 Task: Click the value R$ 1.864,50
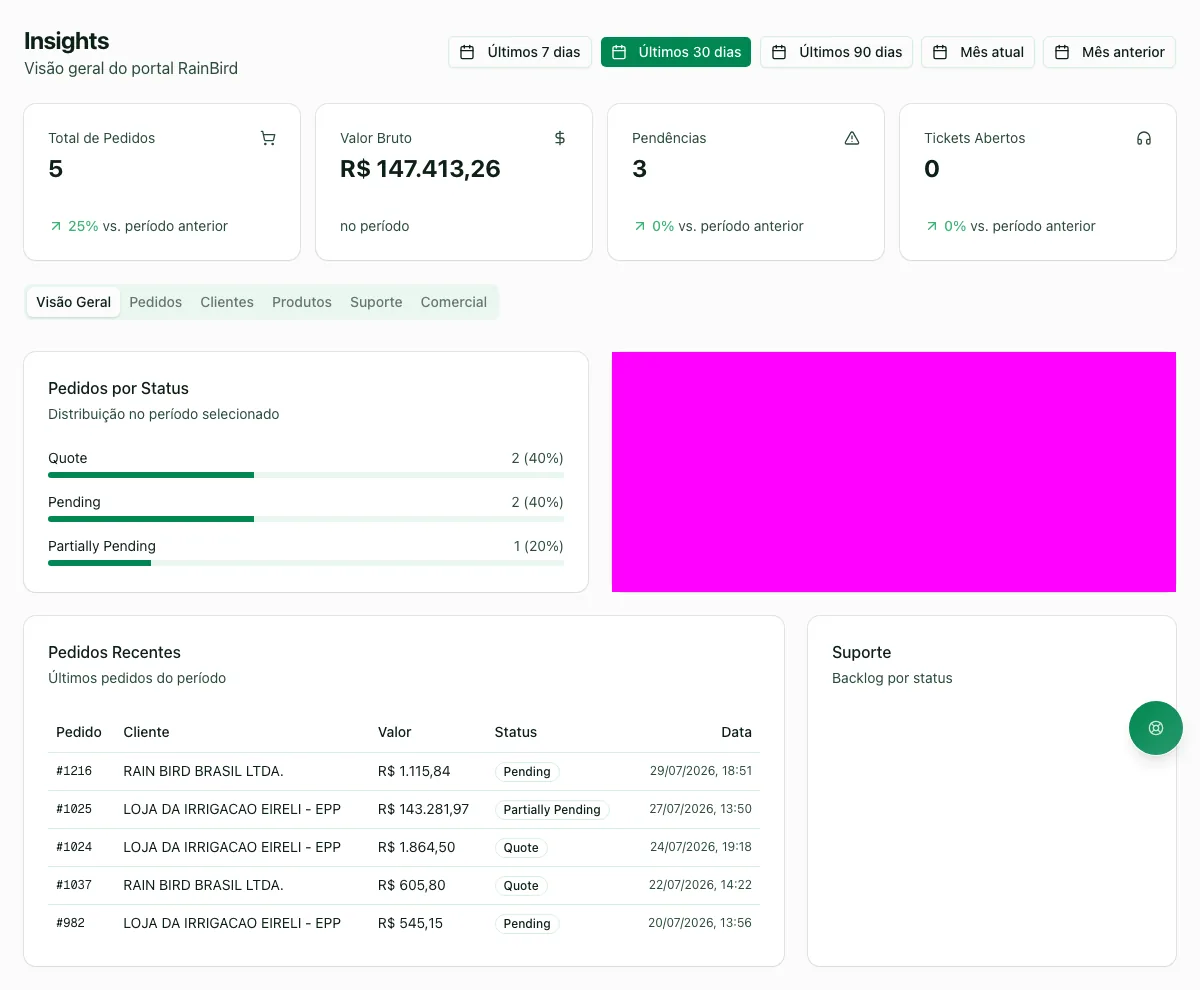(417, 847)
